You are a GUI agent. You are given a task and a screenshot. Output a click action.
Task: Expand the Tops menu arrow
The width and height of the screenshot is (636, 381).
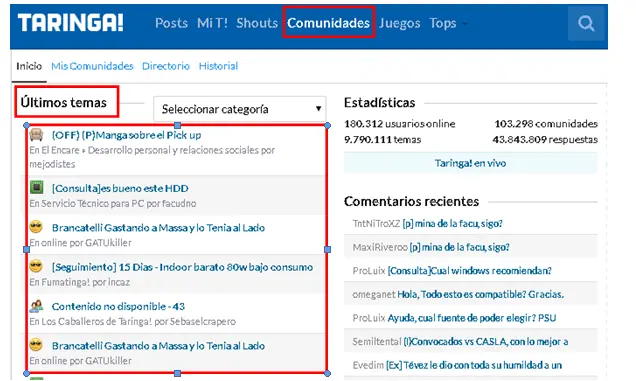pyautogui.click(x=465, y=24)
